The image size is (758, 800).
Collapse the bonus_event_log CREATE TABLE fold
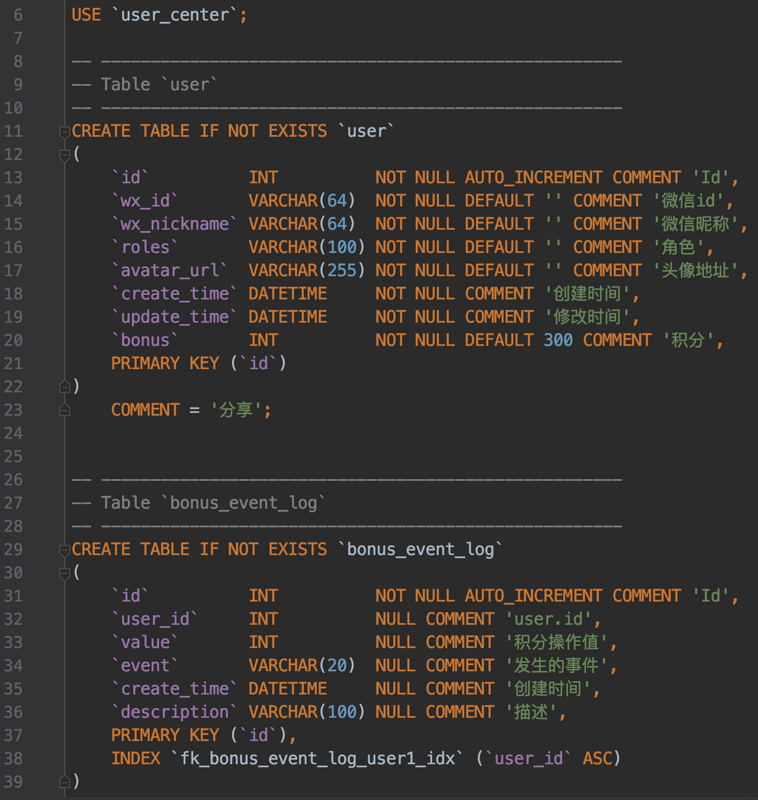click(64, 549)
